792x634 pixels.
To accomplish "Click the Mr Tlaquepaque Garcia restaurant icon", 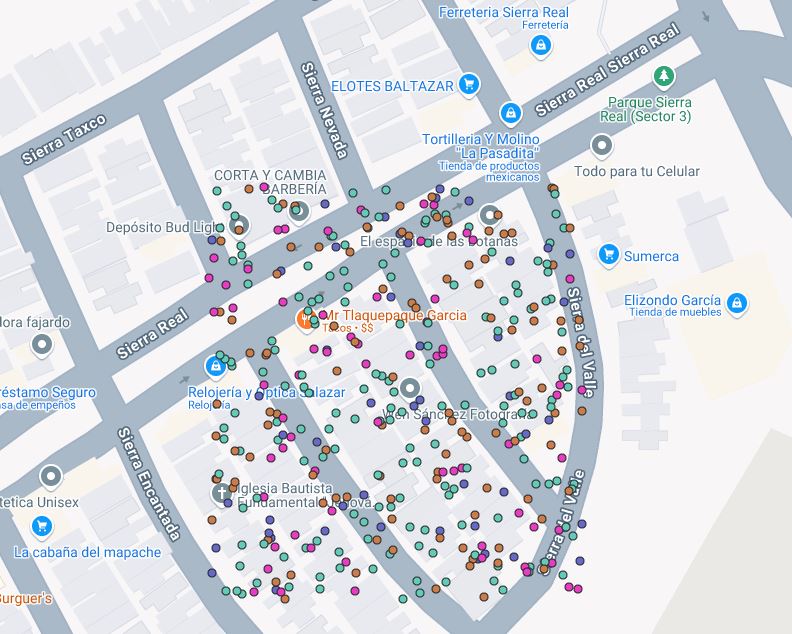I will click(305, 319).
